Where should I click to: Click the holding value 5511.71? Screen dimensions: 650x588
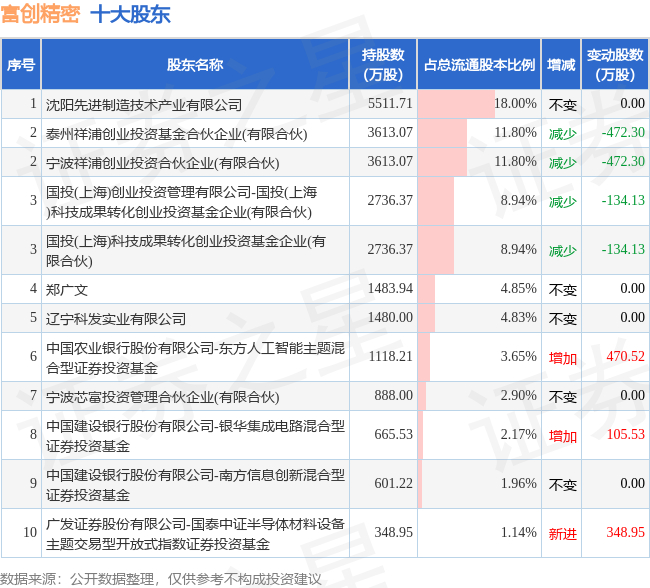[390, 103]
